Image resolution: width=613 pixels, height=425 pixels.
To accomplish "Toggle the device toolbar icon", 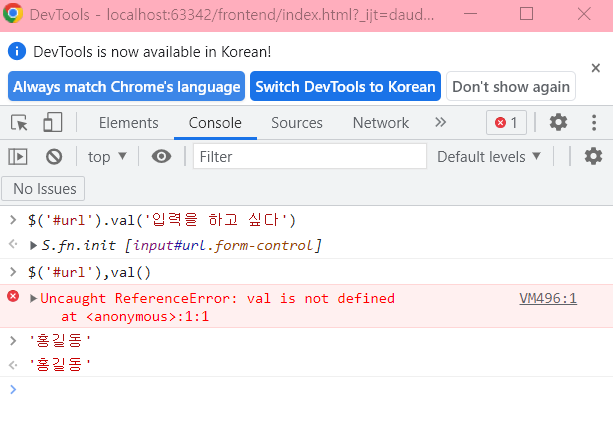I will pos(52,122).
